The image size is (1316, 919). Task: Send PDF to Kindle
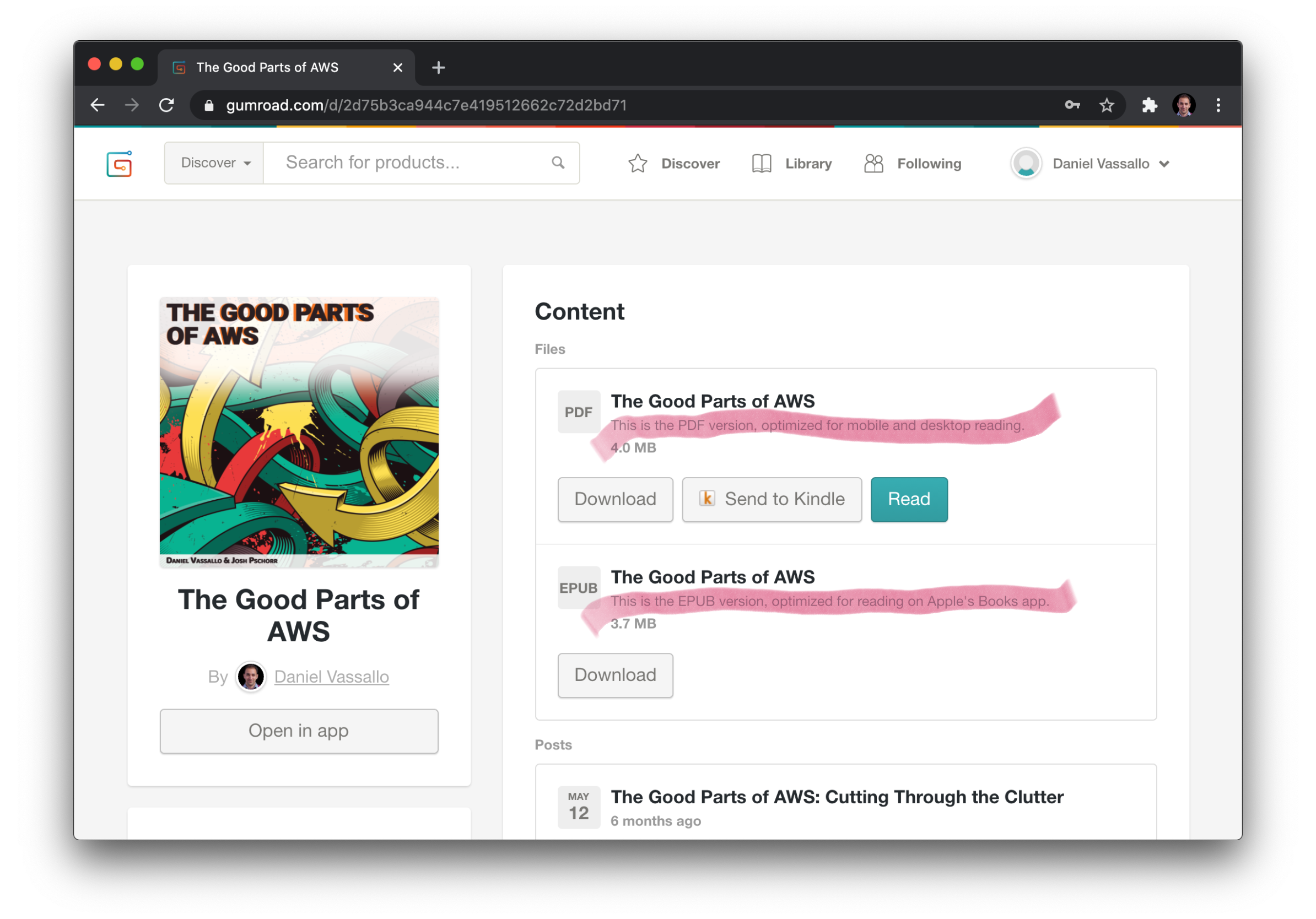(772, 499)
